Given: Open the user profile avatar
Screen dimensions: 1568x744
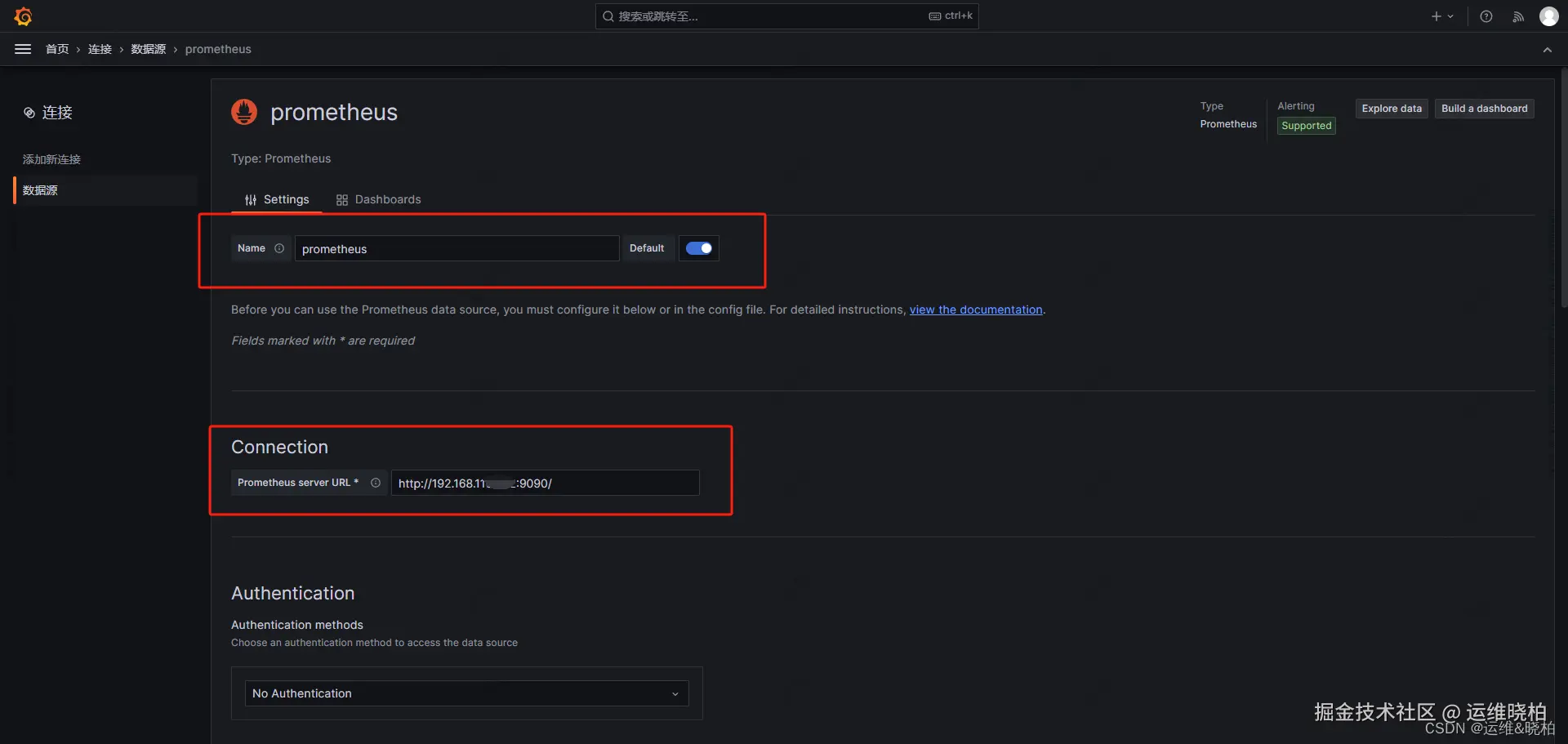Looking at the screenshot, I should (1549, 16).
